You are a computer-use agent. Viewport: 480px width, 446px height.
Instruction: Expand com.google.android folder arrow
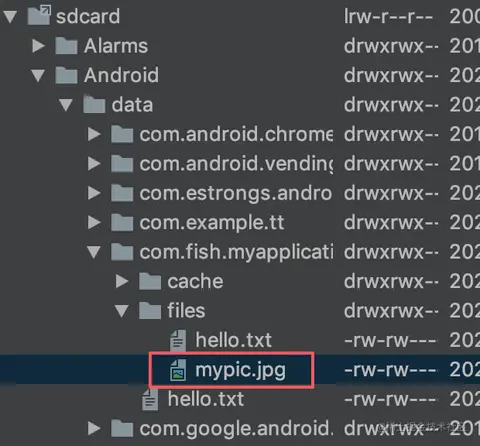(94, 428)
